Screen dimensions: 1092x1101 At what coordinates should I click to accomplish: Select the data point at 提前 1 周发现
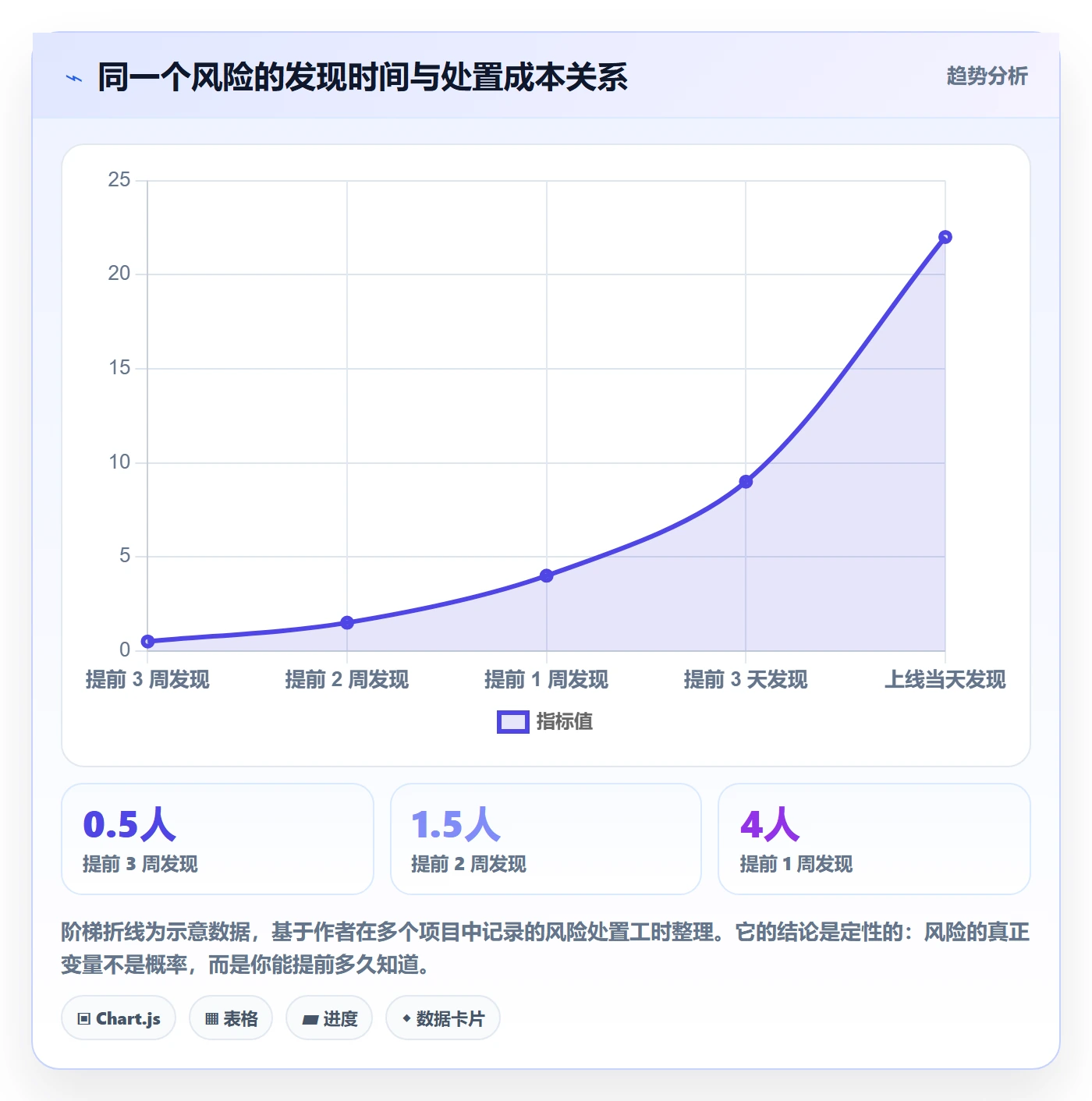(x=547, y=575)
